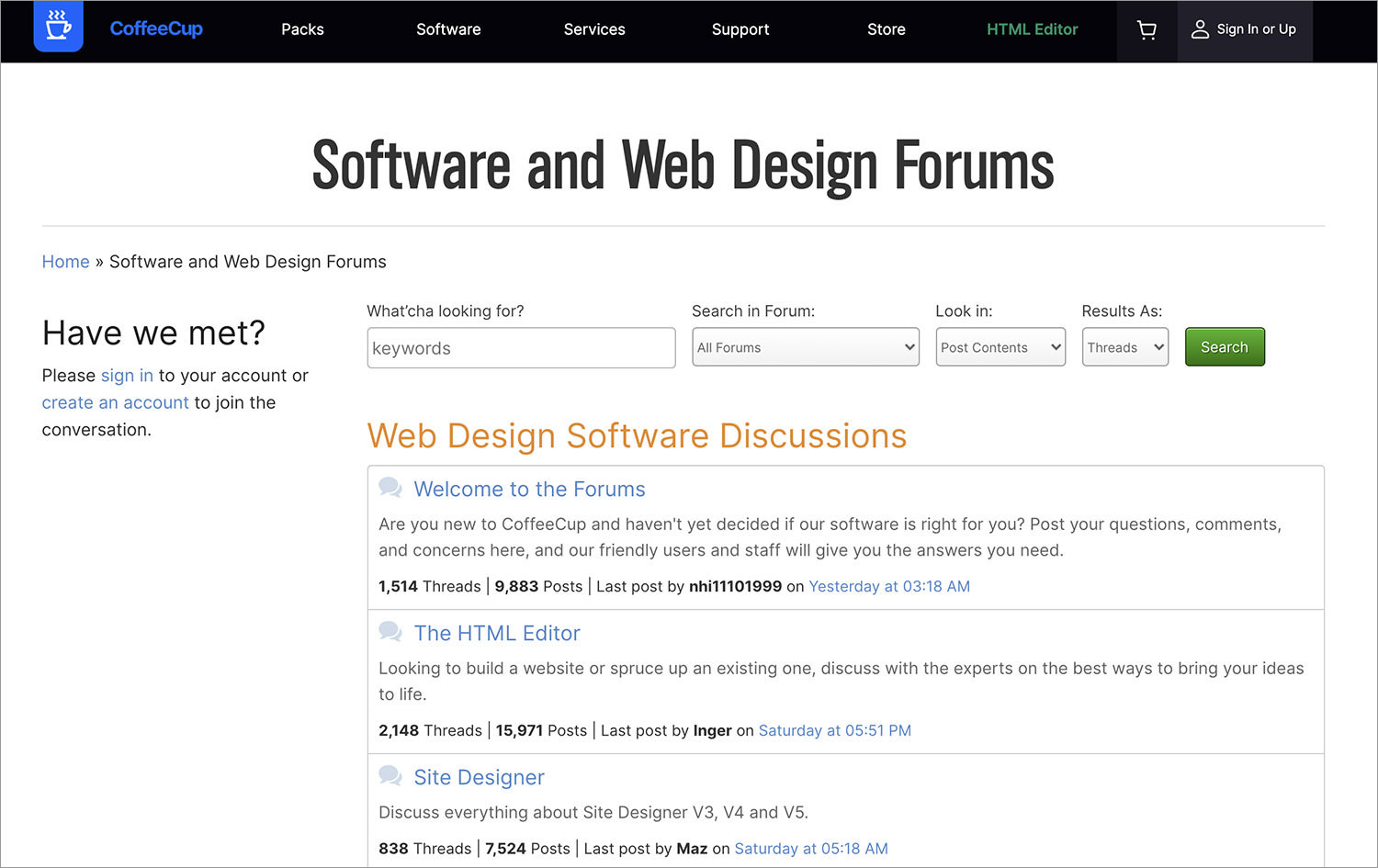This screenshot has width=1378, height=868.
Task: Open the Welcome to the Forums thread list
Action: [529, 489]
